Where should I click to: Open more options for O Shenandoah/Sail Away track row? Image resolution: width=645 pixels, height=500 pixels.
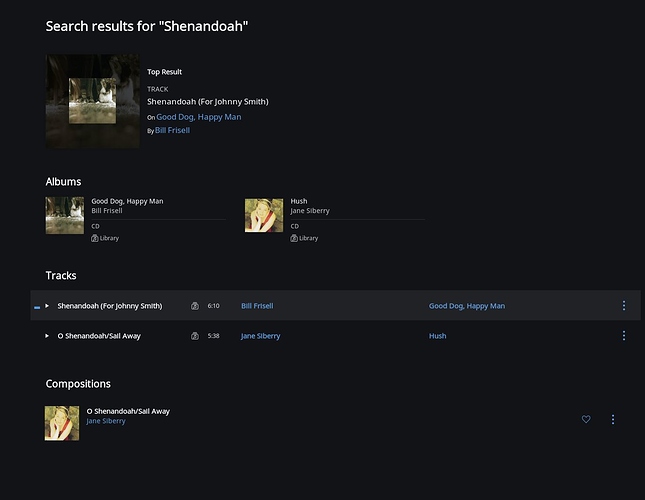(624, 336)
